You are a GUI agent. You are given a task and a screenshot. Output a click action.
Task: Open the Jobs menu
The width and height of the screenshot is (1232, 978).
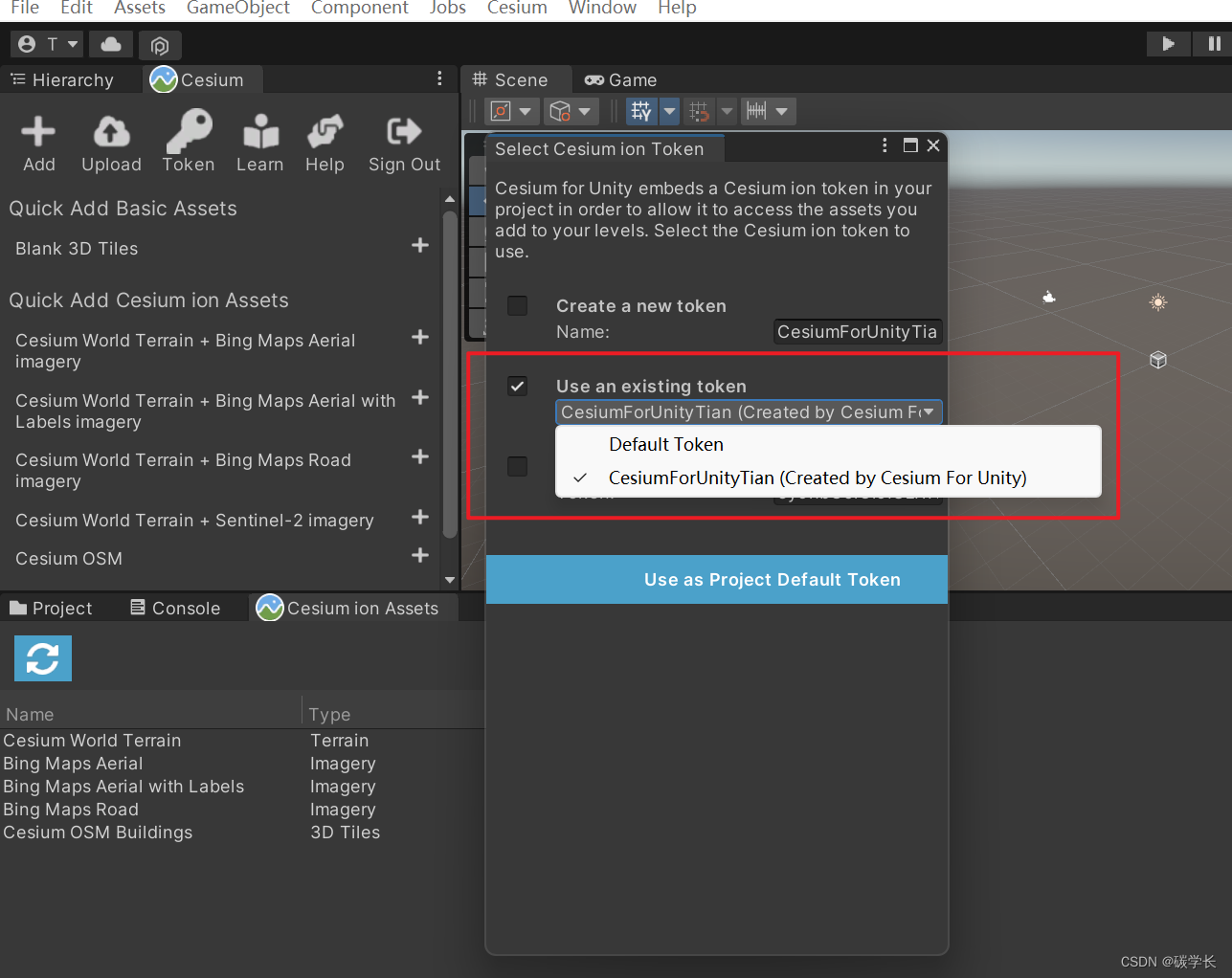click(448, 8)
